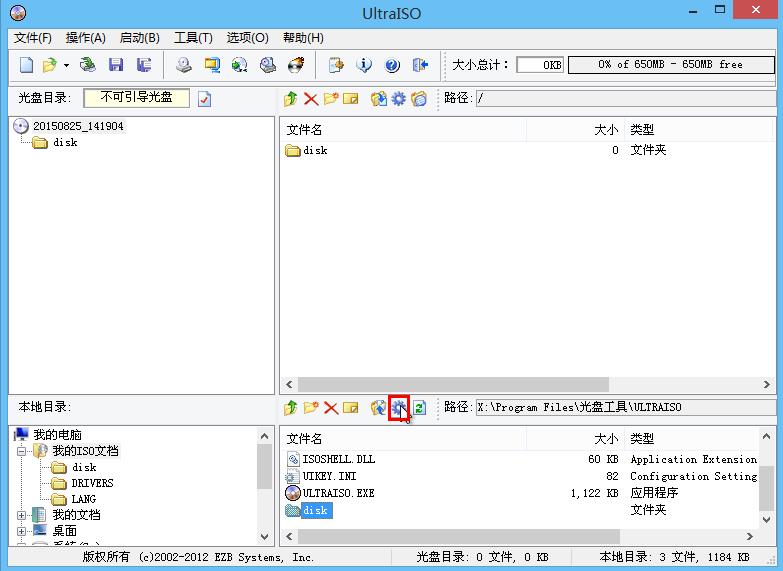
Task: Click the gear icon in the image toolbar
Action: (398, 99)
